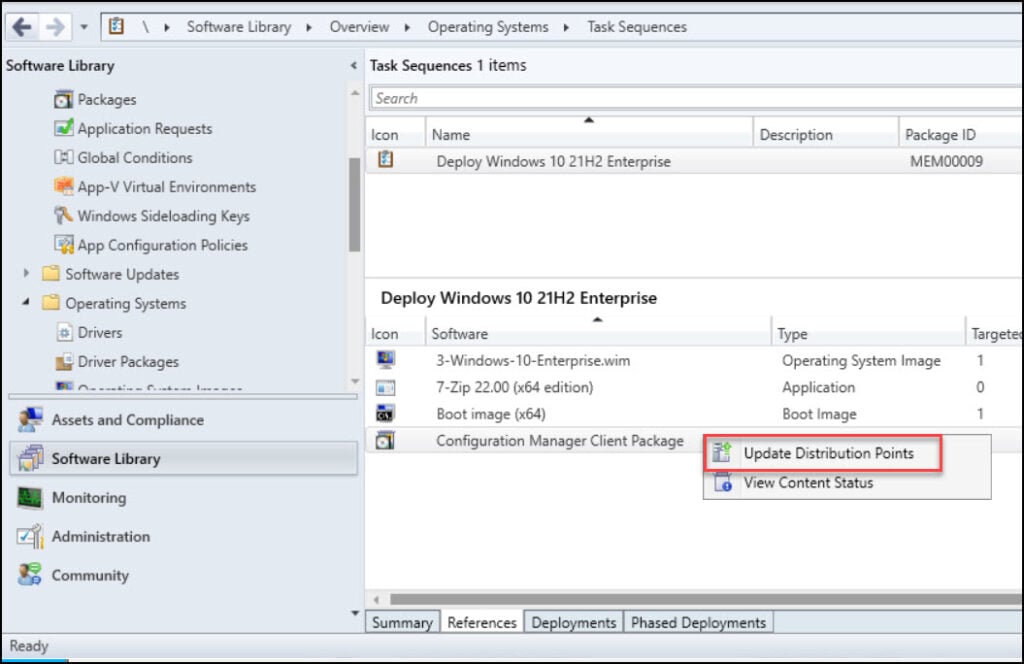This screenshot has width=1024, height=664.
Task: Select Application Requests in the tree
Action: pos(145,129)
